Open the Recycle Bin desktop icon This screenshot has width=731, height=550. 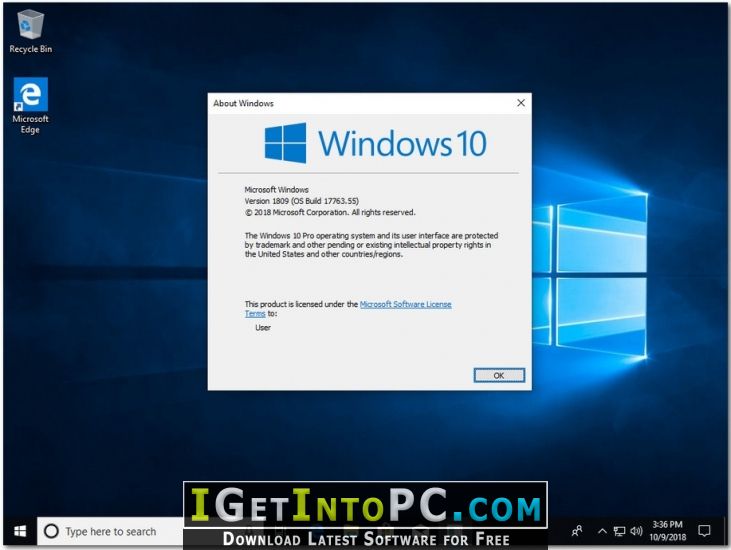[x=31, y=32]
